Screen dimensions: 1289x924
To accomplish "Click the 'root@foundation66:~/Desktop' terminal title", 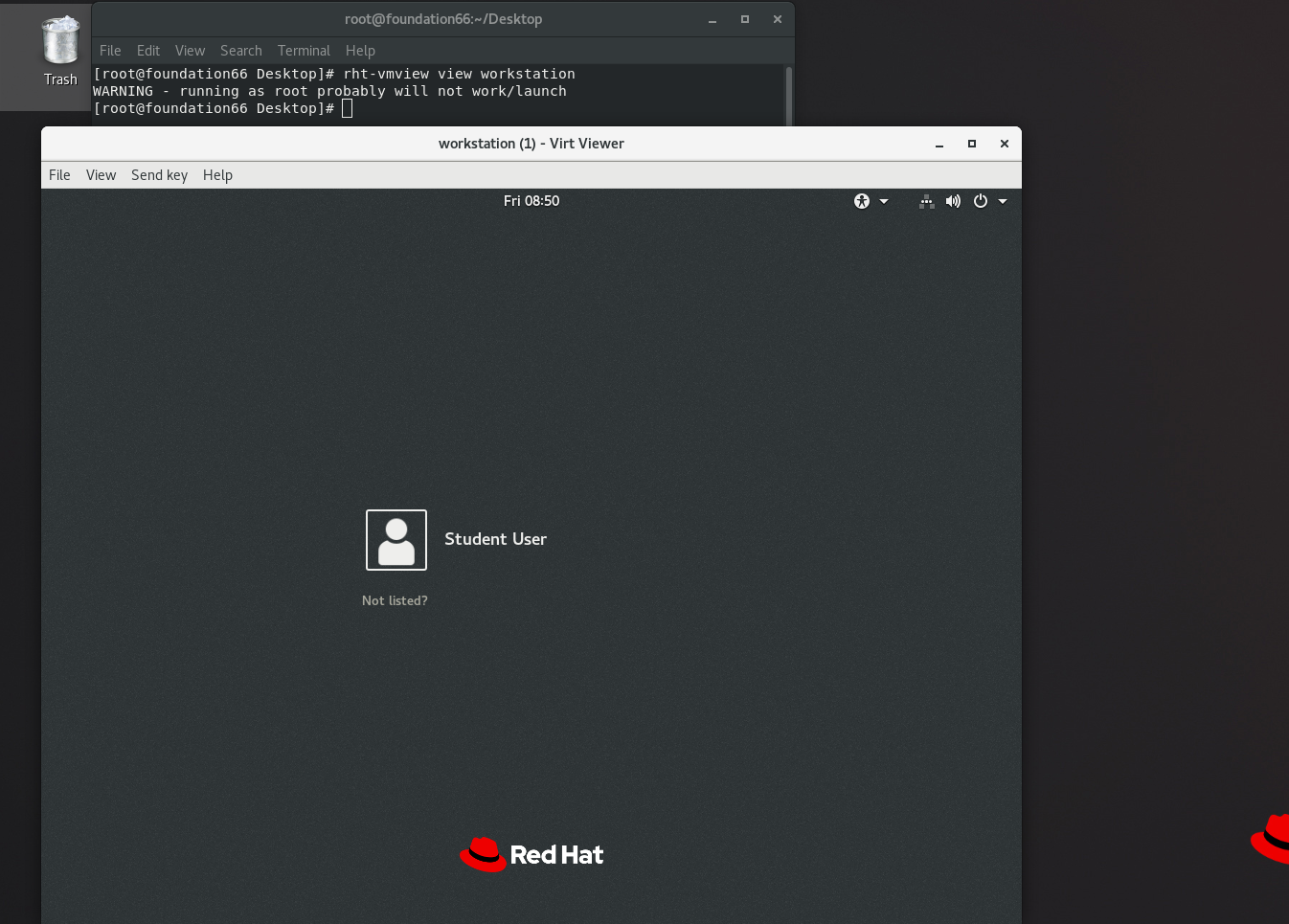I will (x=443, y=19).
